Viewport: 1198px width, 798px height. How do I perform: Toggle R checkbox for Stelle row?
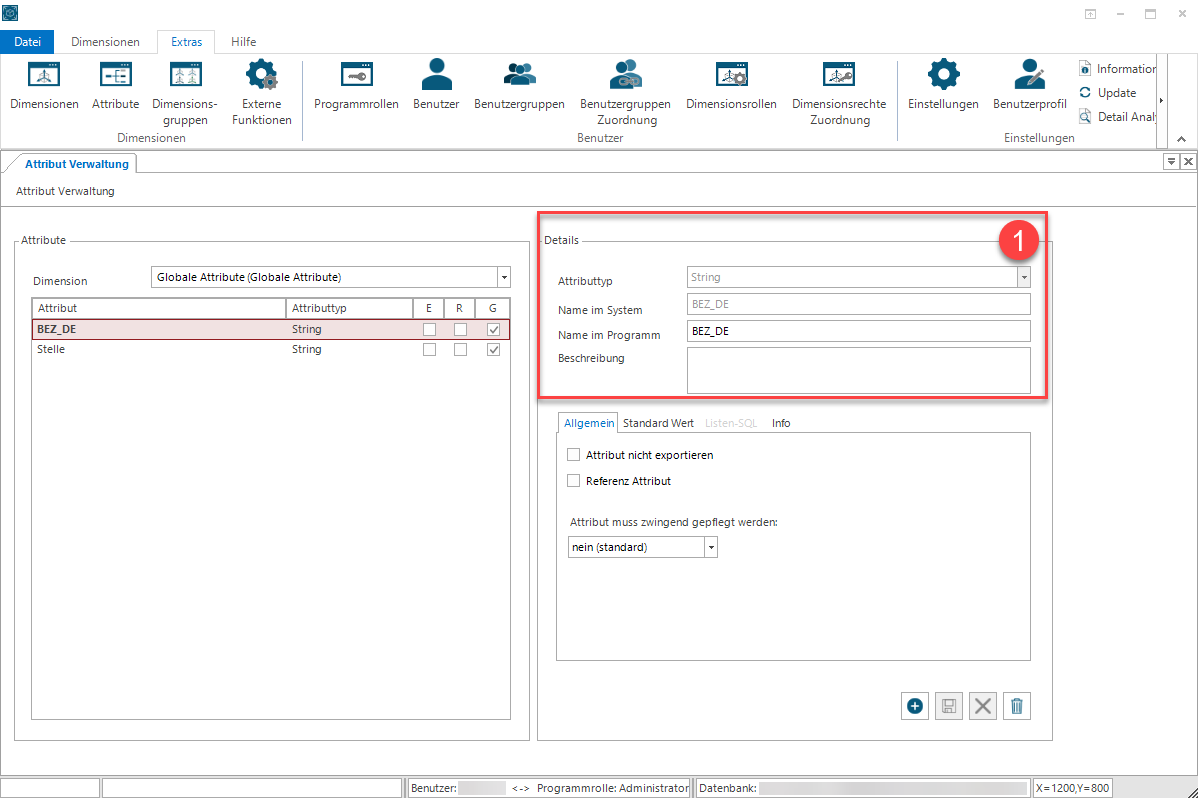(460, 349)
